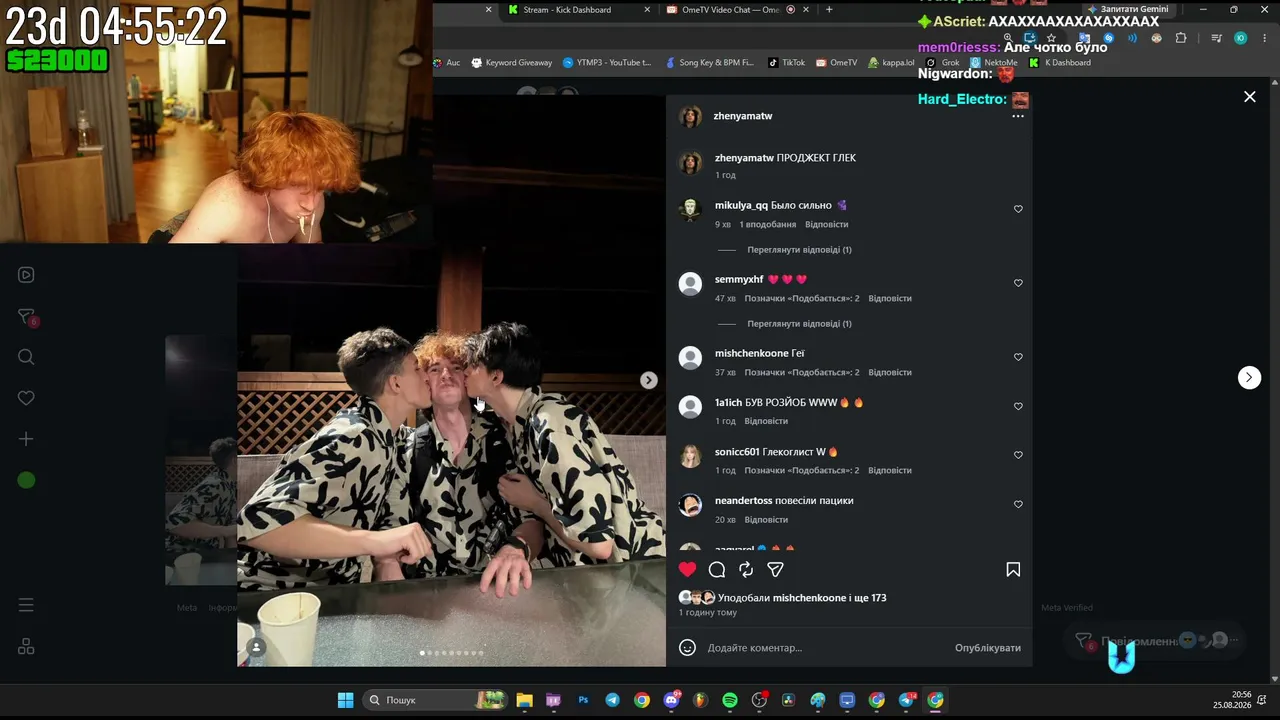Save the post with the bookmark icon
The image size is (1280, 720).
(x=1013, y=569)
